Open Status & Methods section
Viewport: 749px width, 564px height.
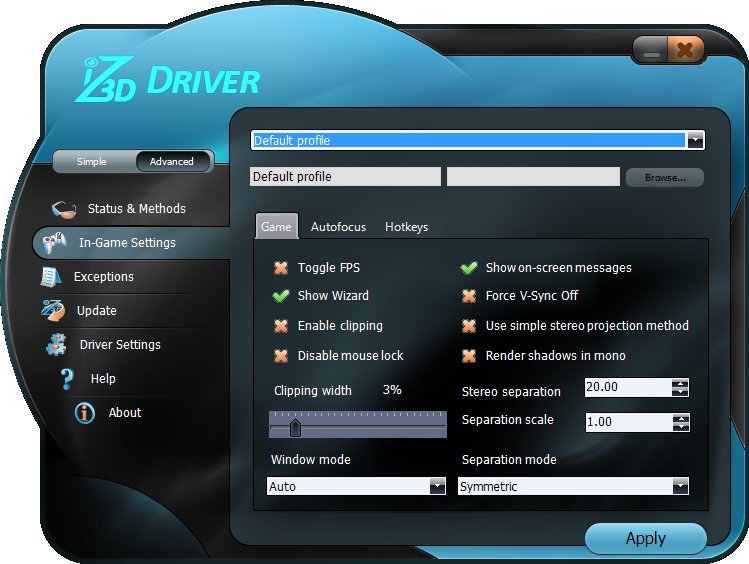(x=137, y=209)
